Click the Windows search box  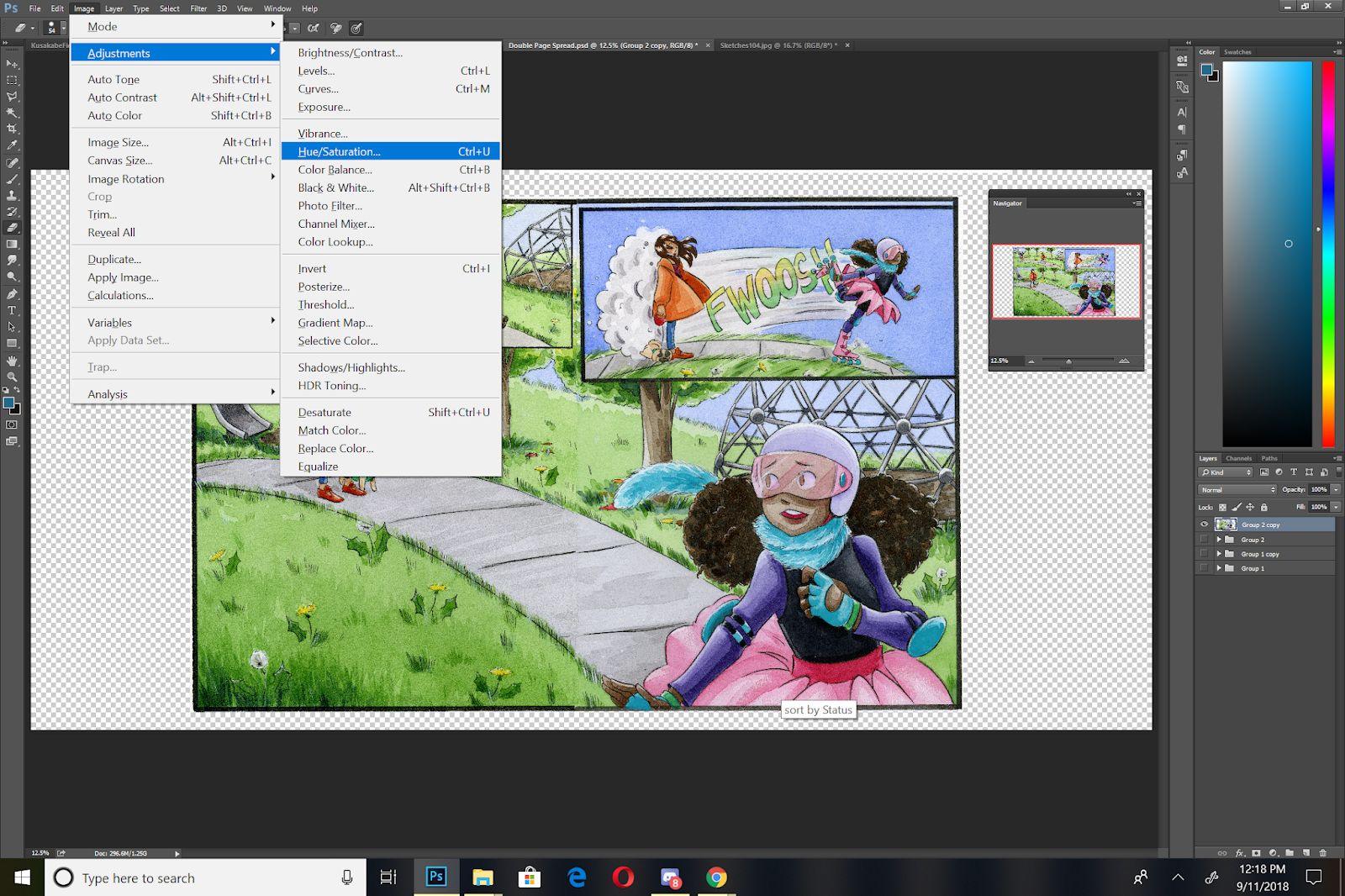click(206, 878)
